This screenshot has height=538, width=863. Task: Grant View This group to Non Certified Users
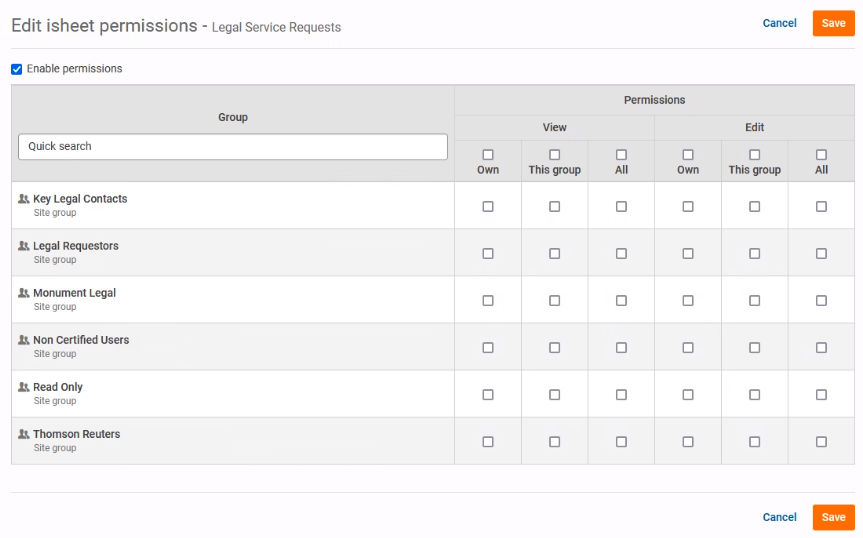click(x=554, y=348)
